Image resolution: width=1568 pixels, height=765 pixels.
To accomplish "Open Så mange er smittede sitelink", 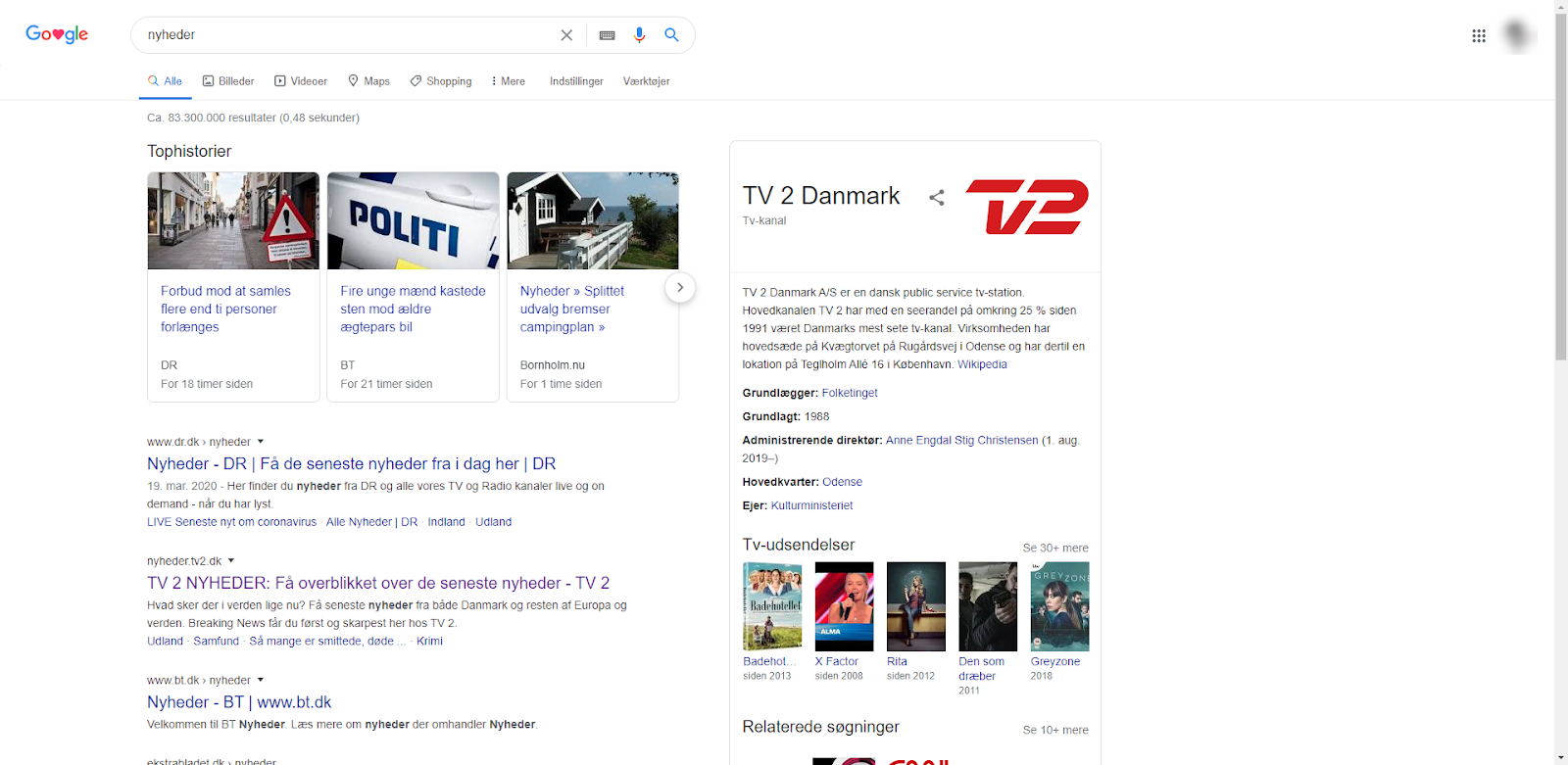I will (x=327, y=642).
